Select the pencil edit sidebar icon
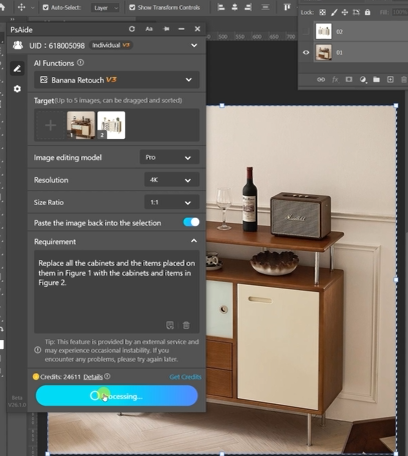The height and width of the screenshot is (456, 408). (17, 69)
